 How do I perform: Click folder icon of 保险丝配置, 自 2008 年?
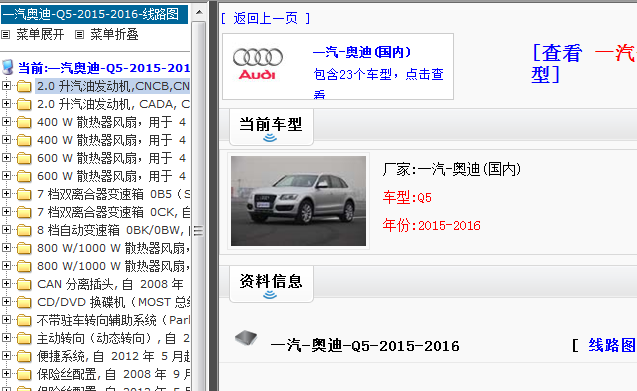pos(24,374)
